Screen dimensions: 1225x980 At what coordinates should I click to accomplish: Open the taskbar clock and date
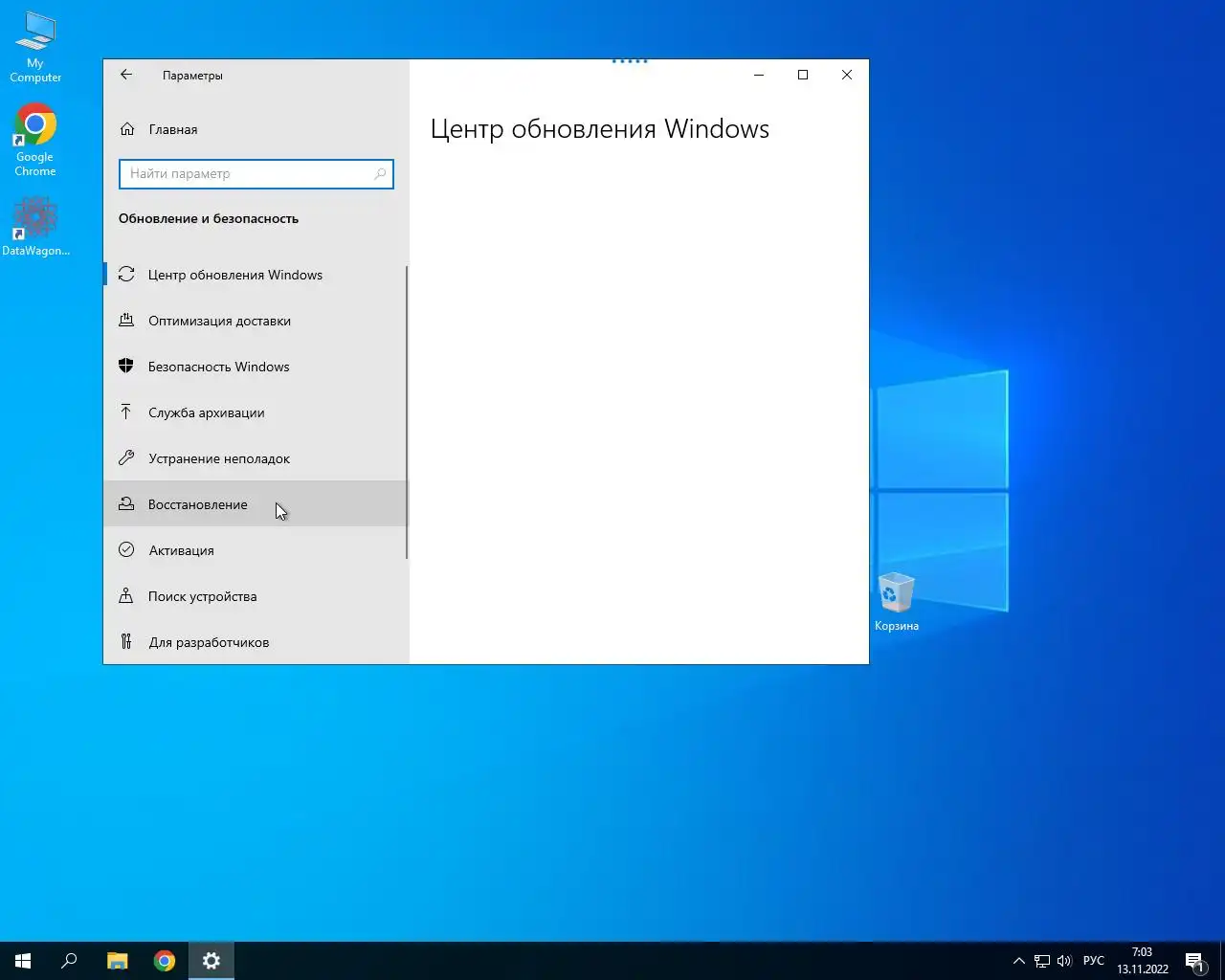[1143, 961]
